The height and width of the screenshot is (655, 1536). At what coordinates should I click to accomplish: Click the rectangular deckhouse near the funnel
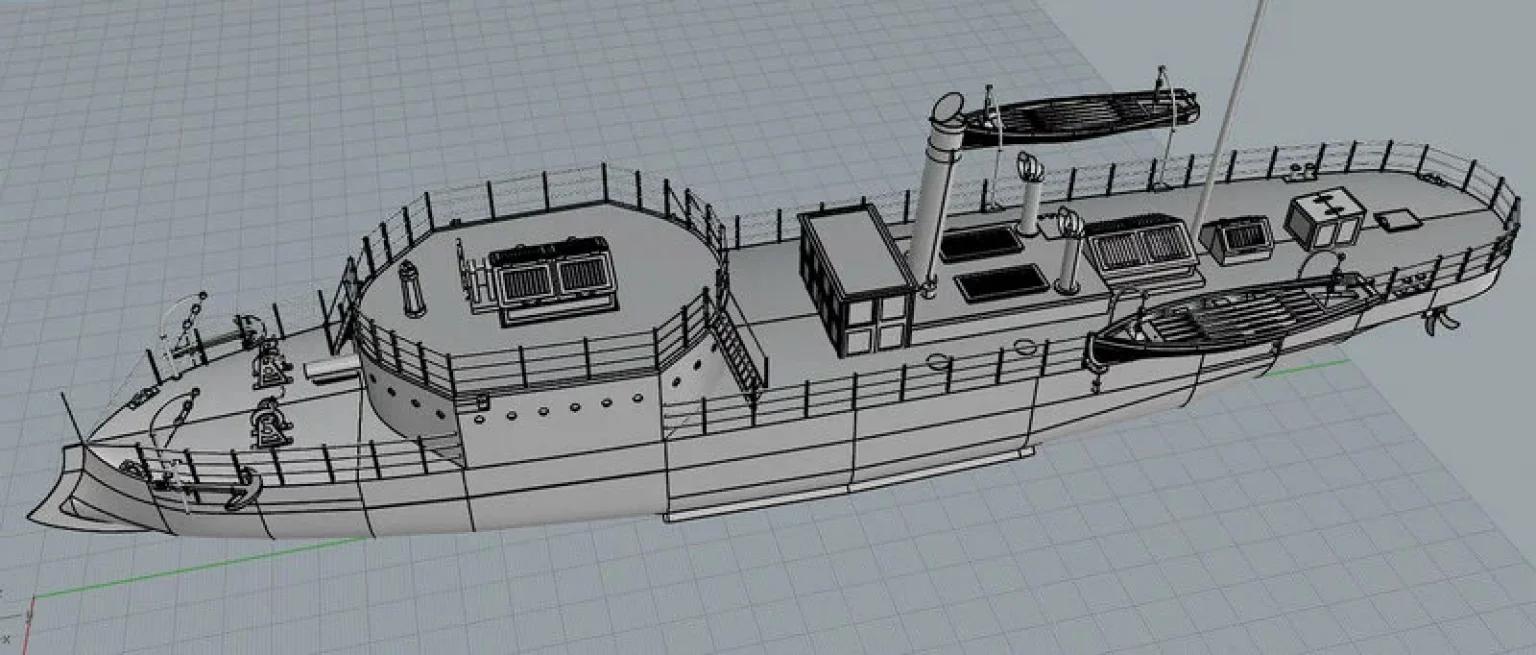point(855,280)
